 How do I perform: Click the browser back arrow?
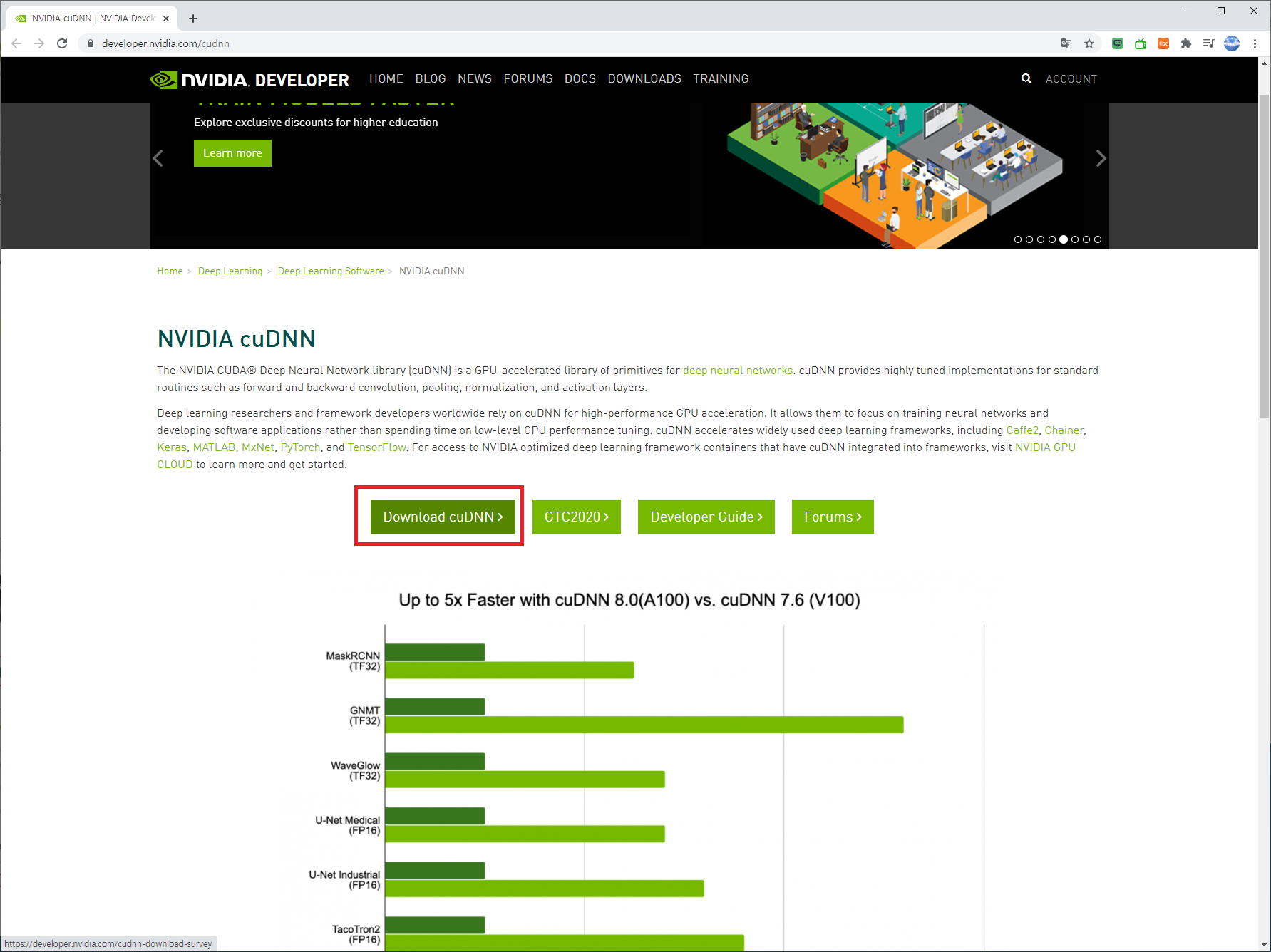tap(16, 43)
